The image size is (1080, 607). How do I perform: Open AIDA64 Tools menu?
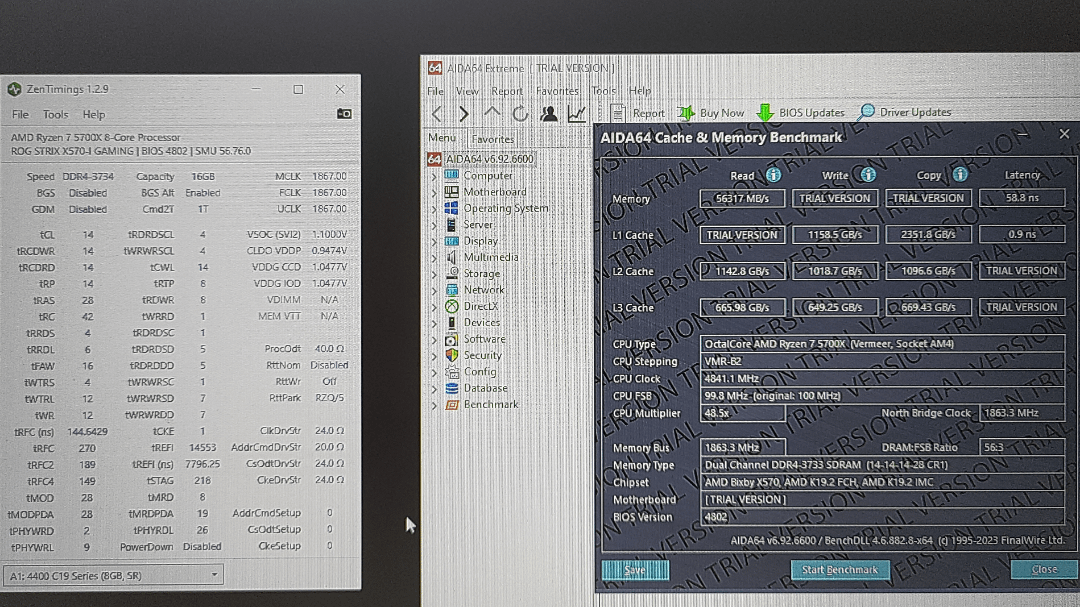603,91
